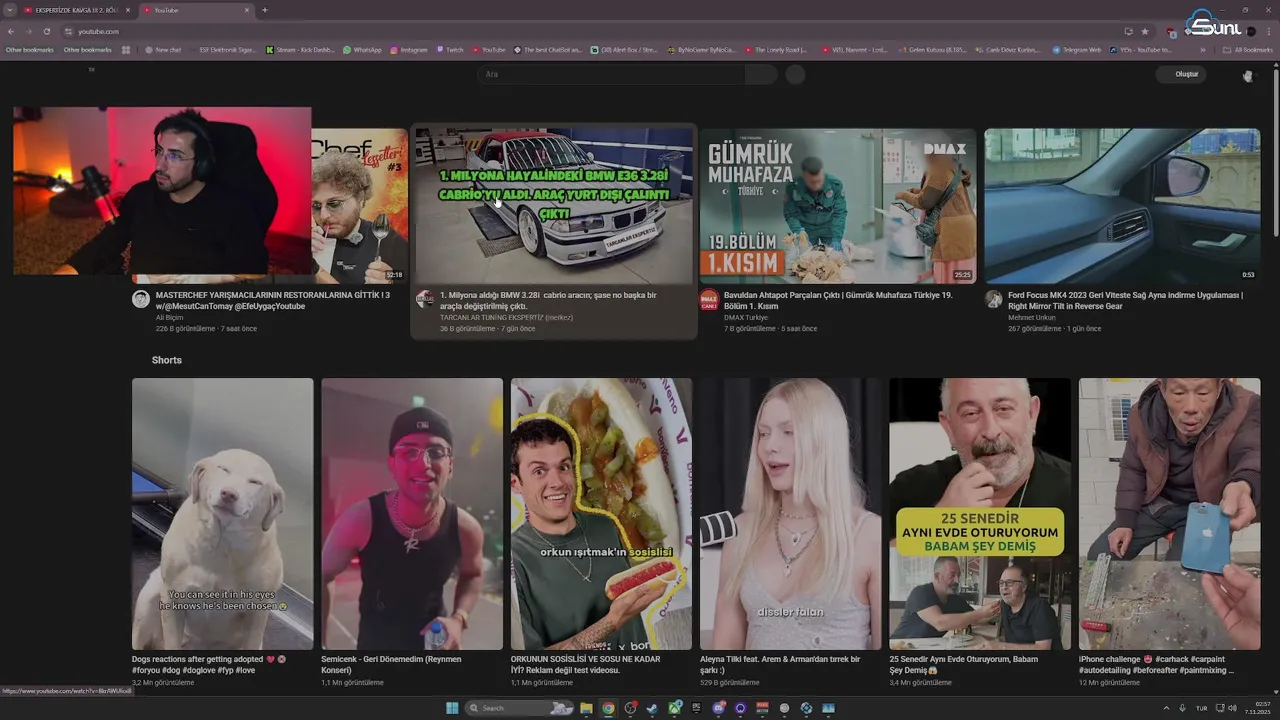
Task: Click the voice search microphone button
Action: click(795, 74)
